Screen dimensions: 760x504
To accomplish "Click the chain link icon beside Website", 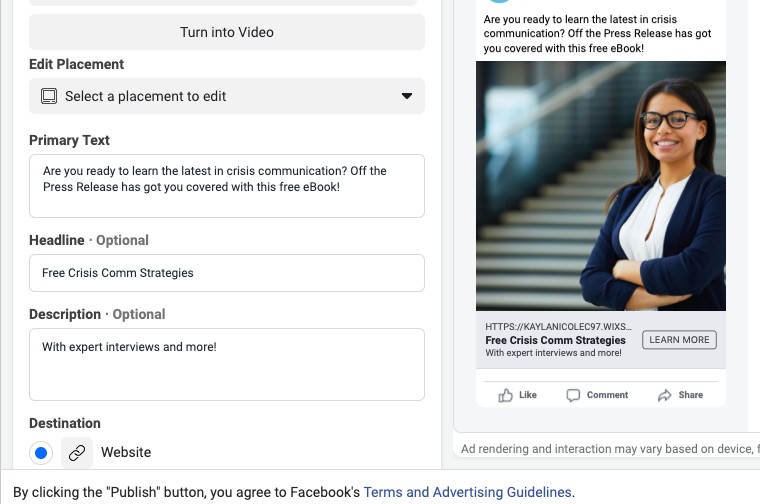I will click(x=77, y=453).
